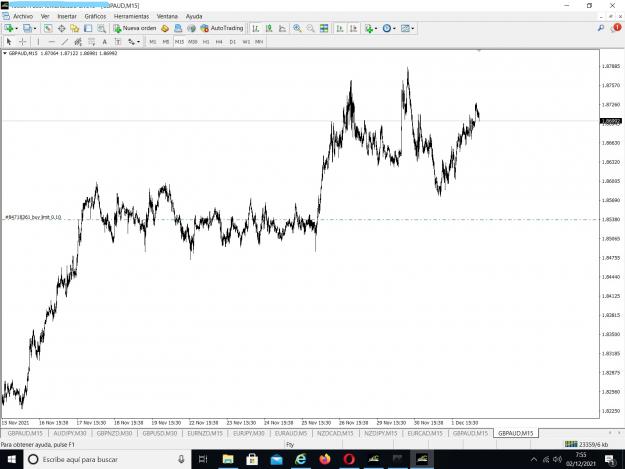Viewport: 625px width, 469px height.
Task: Toggle AutoTrading on or off
Action: (222, 28)
